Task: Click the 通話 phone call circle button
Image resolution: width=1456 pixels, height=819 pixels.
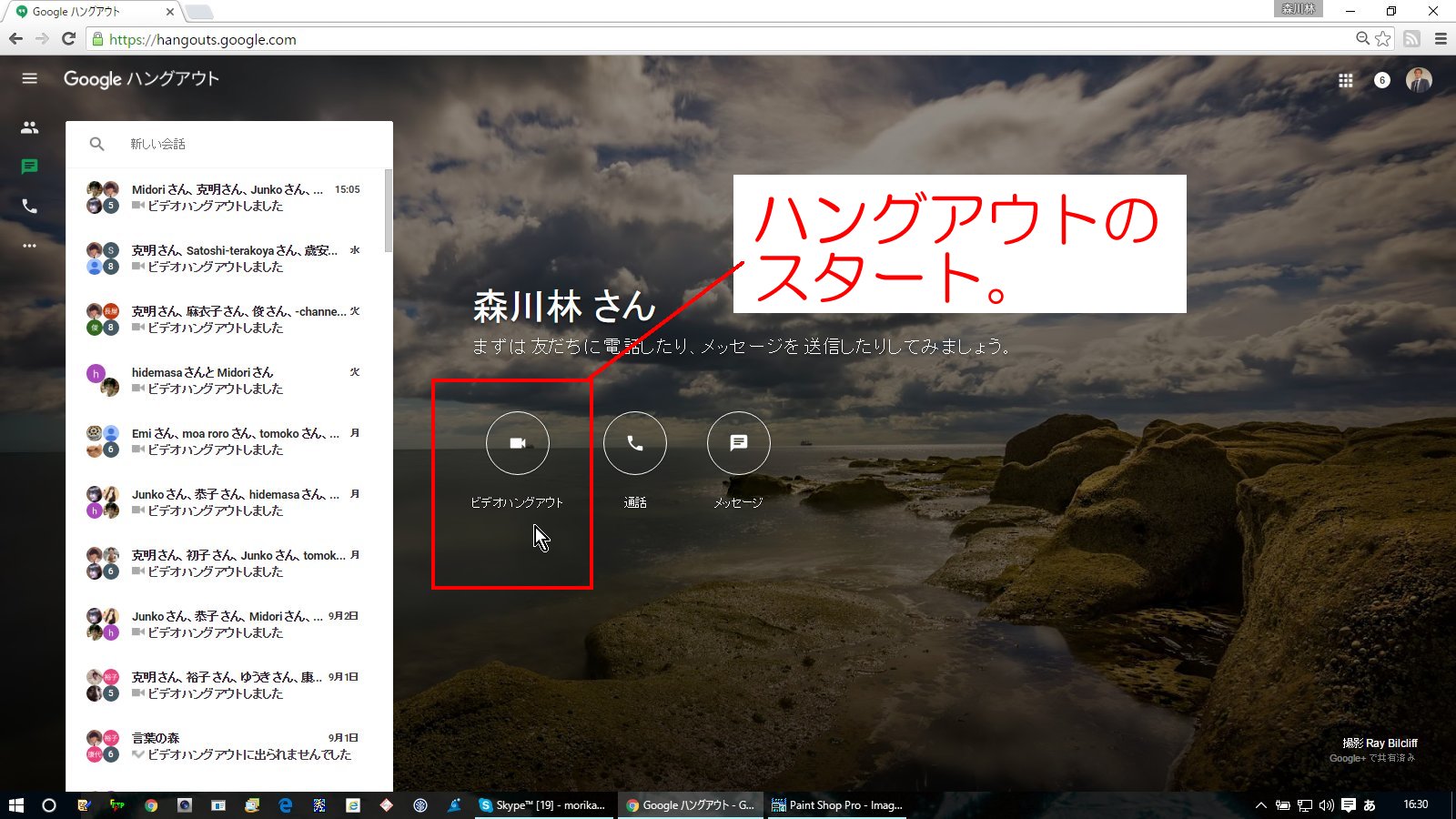Action: point(634,443)
